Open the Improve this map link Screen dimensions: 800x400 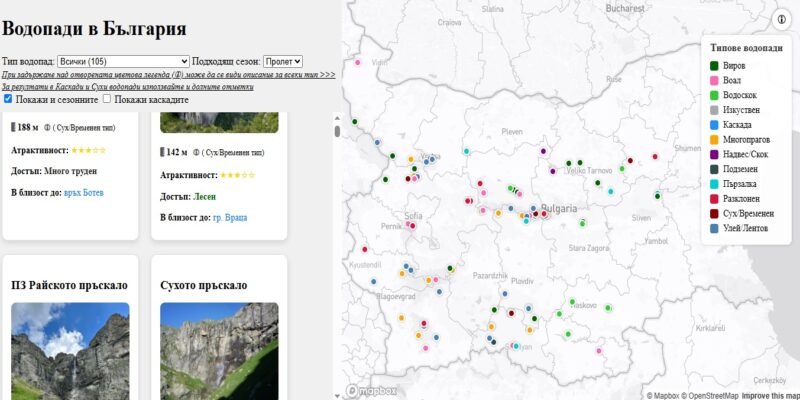770,395
